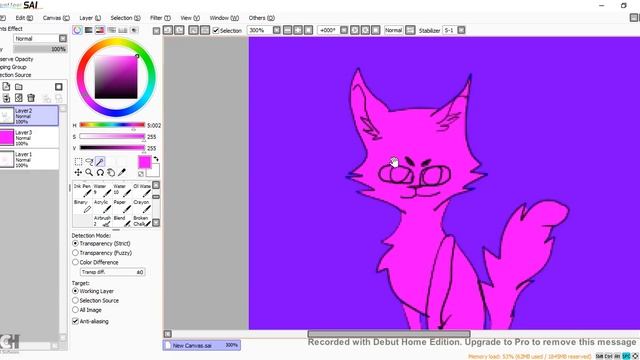Open the 300% zoom level dropdown
Viewport: 640px width, 360px height.
pyautogui.click(x=277, y=30)
